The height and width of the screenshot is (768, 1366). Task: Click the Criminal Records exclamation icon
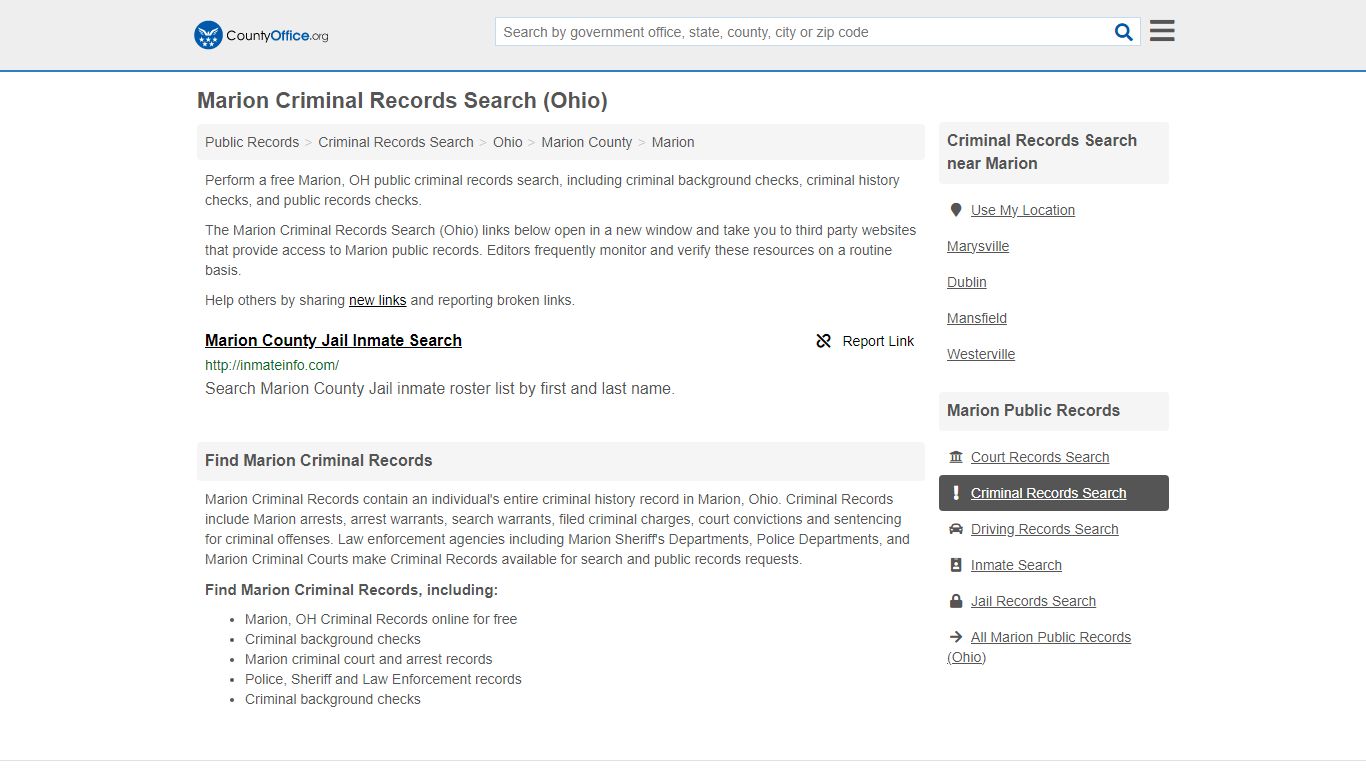click(x=956, y=493)
